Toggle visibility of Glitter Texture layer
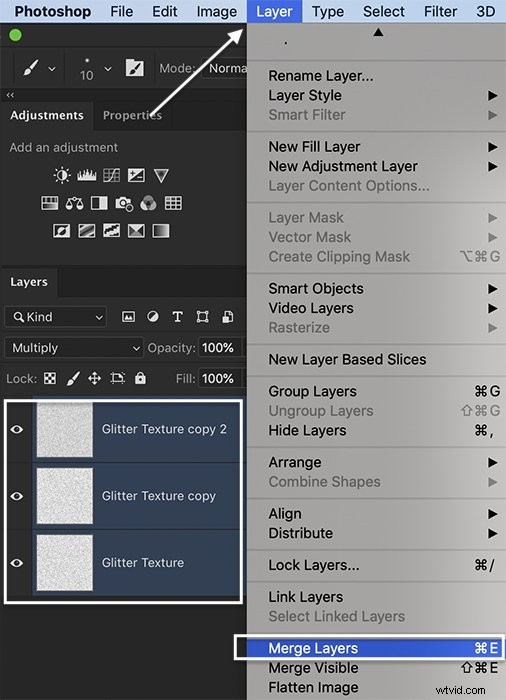 tap(17, 563)
